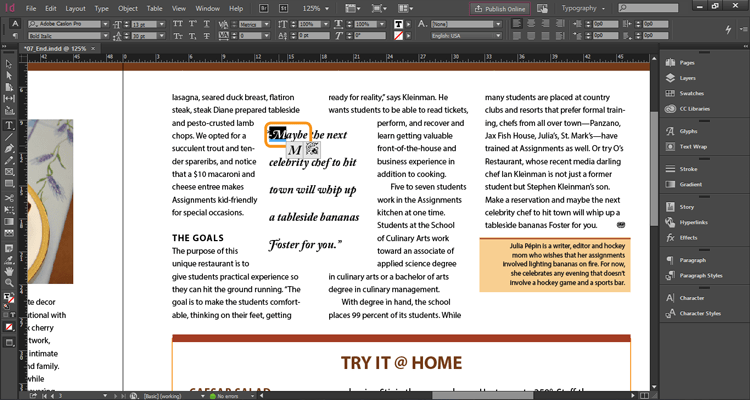The width and height of the screenshot is (750, 400).
Task: Toggle Subscript formatting
Action: tap(192, 36)
